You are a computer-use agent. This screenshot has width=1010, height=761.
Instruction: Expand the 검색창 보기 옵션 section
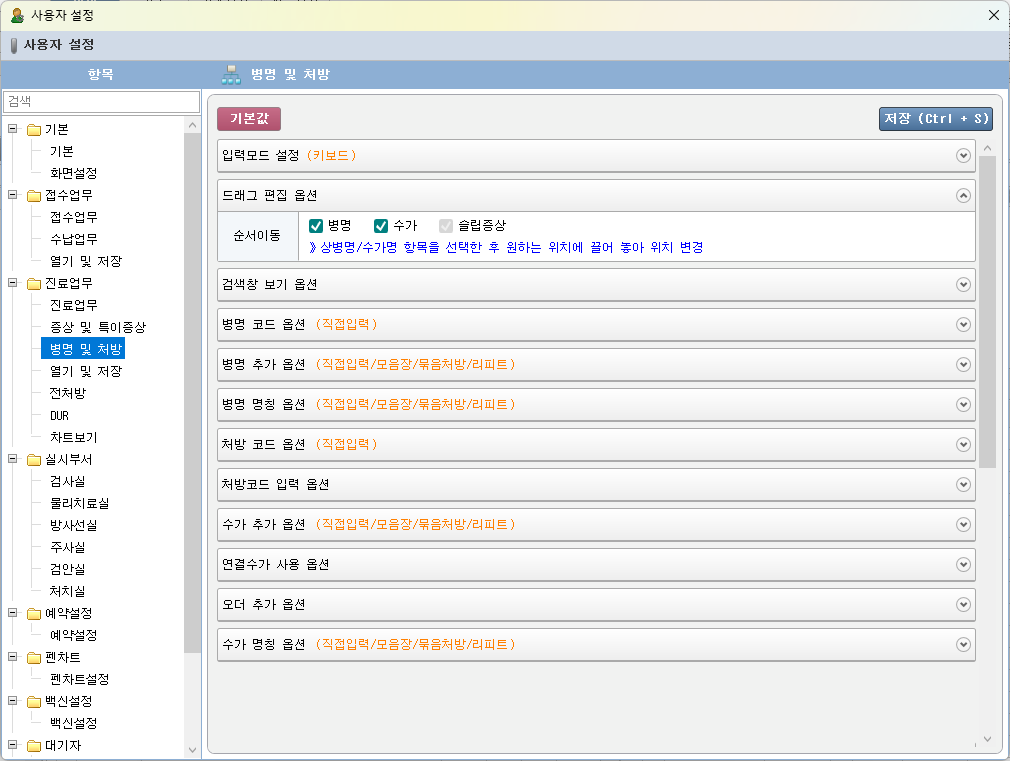pos(963,285)
